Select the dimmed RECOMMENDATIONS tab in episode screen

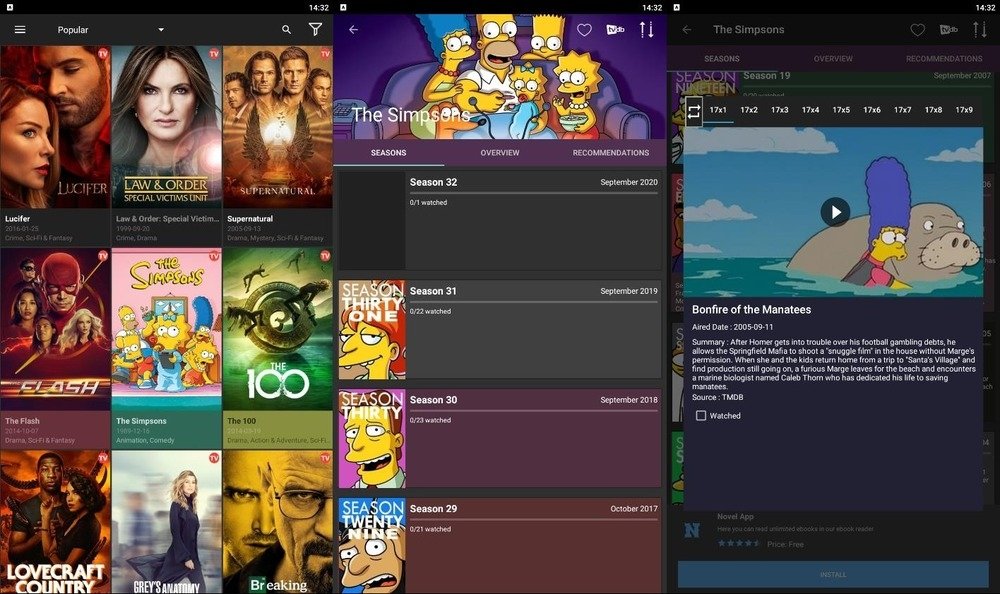pos(944,58)
